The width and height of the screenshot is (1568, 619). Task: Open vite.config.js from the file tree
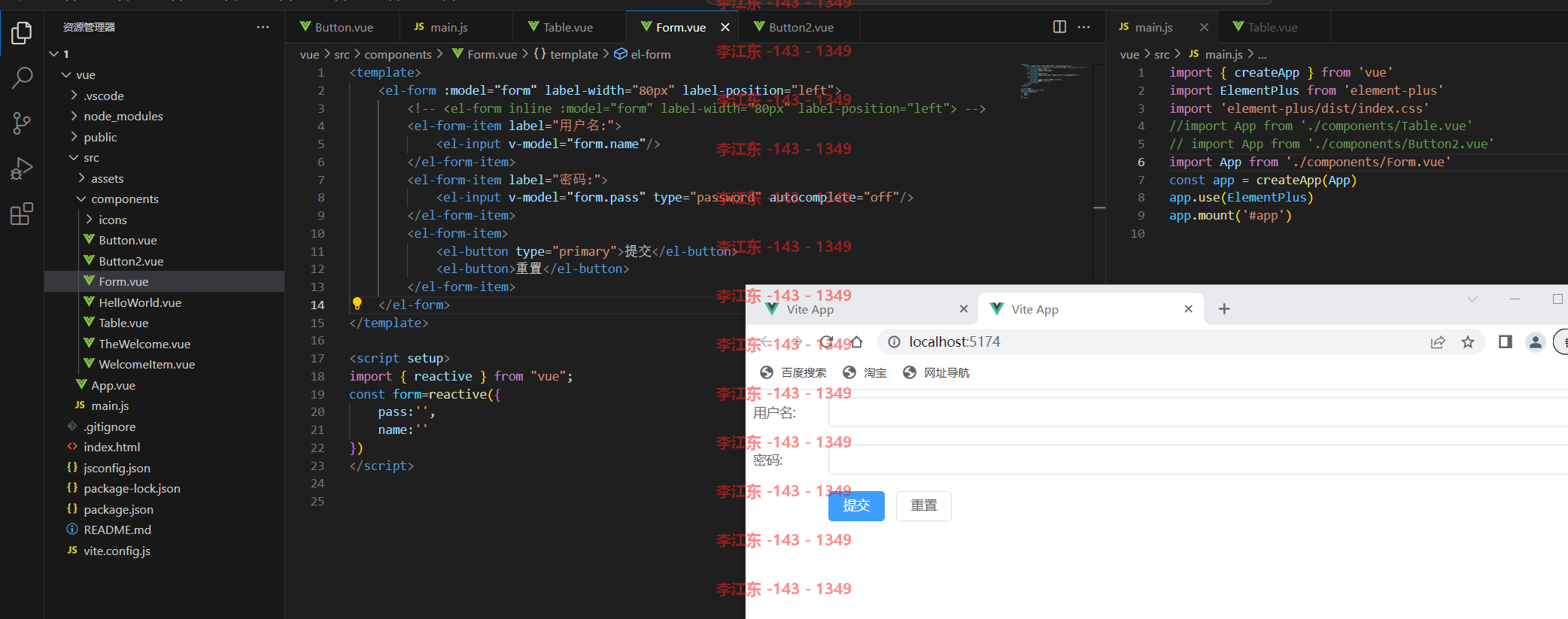pyautogui.click(x=117, y=551)
